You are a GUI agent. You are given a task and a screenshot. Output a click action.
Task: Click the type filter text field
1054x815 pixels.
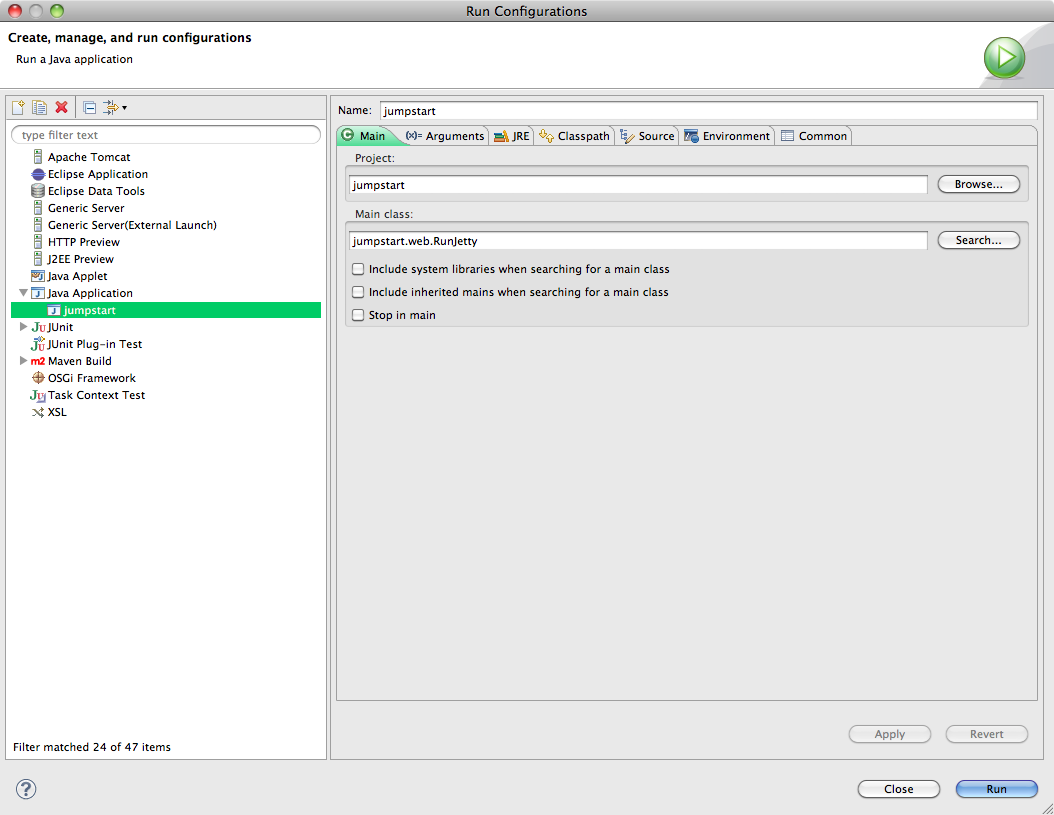[x=166, y=135]
